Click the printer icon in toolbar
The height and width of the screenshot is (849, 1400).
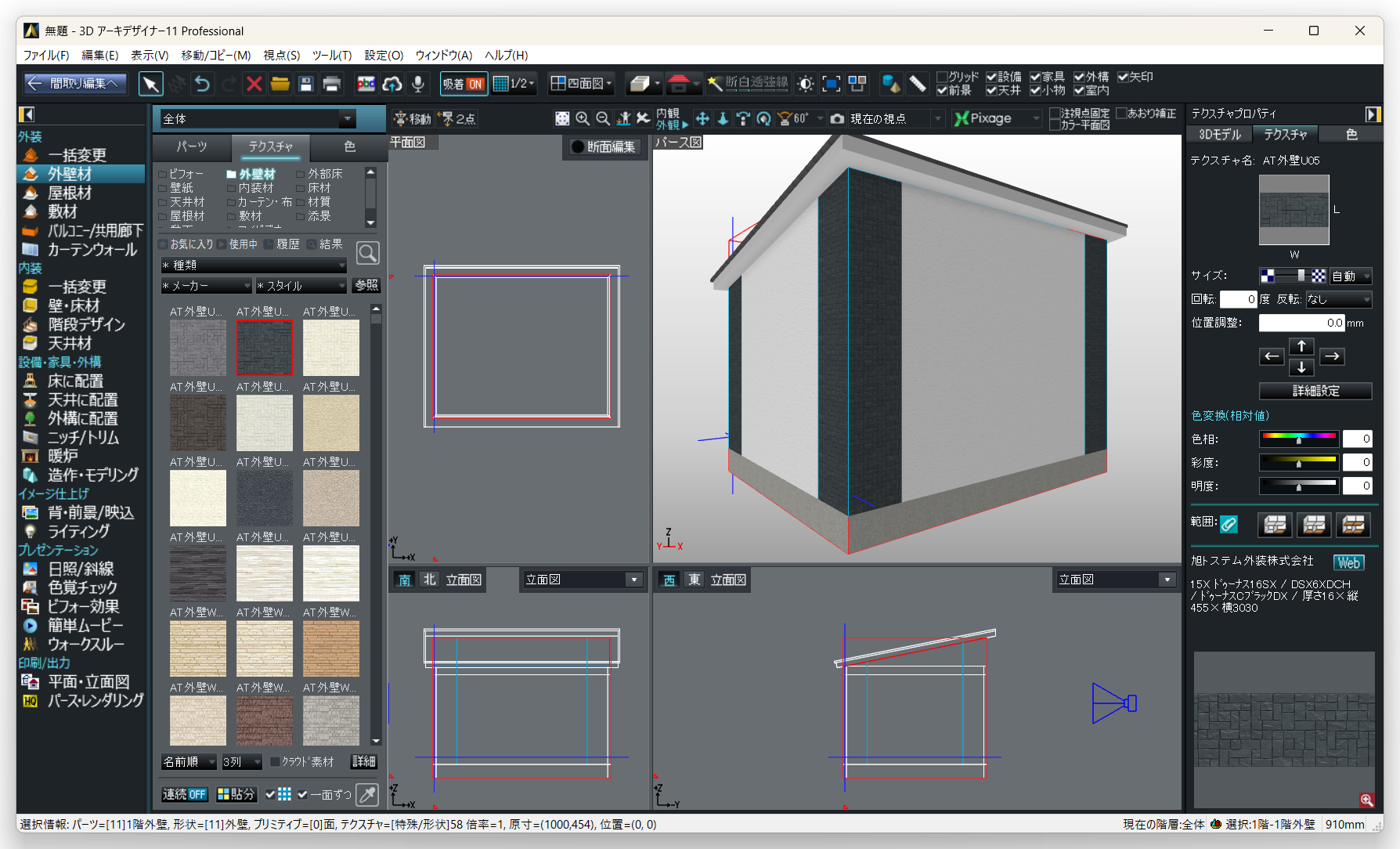pyautogui.click(x=332, y=84)
